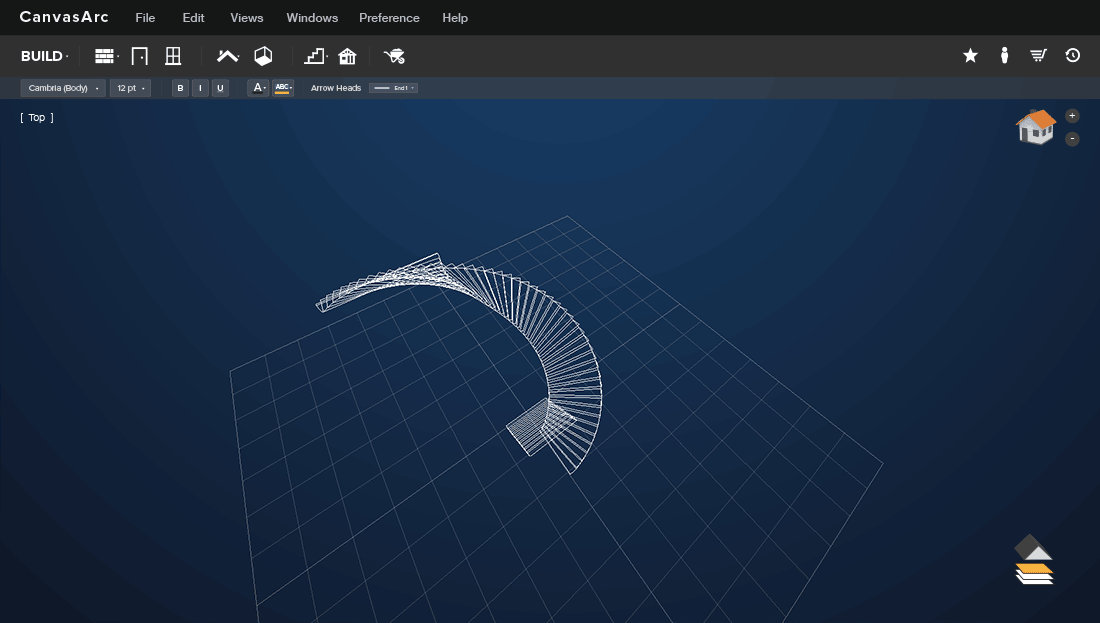Open the shopping cart icon
The width and height of the screenshot is (1100, 623).
click(x=1038, y=55)
